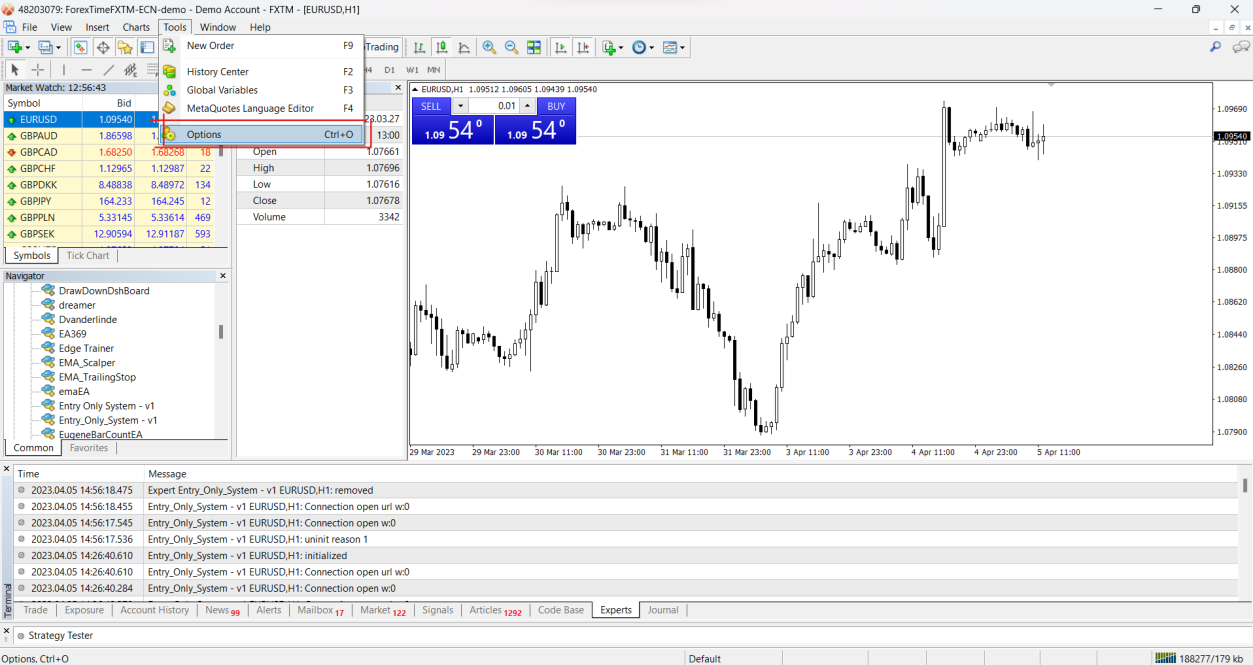Toggle AutoTrading on the toolbar
This screenshot has width=1253, height=665.
click(380, 46)
